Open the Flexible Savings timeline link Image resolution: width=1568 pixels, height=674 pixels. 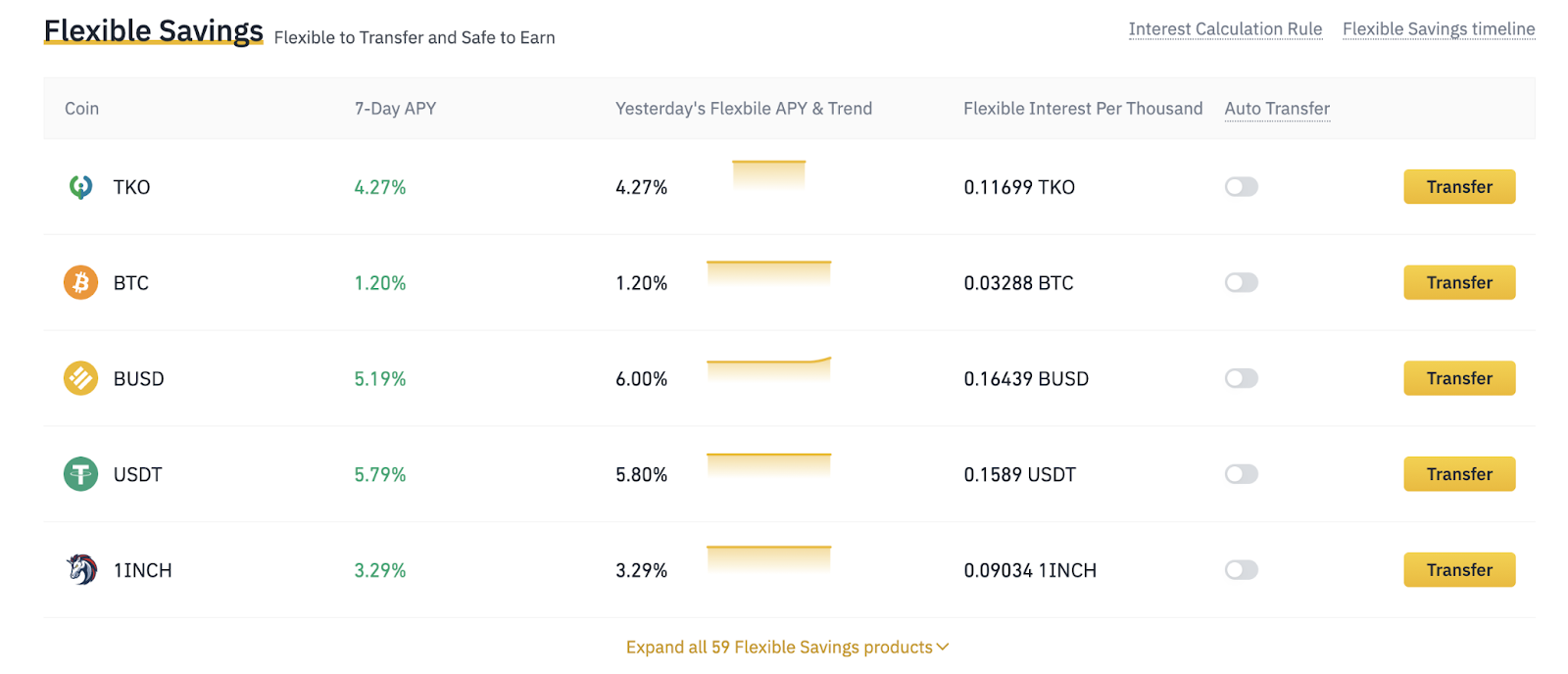tap(1438, 29)
